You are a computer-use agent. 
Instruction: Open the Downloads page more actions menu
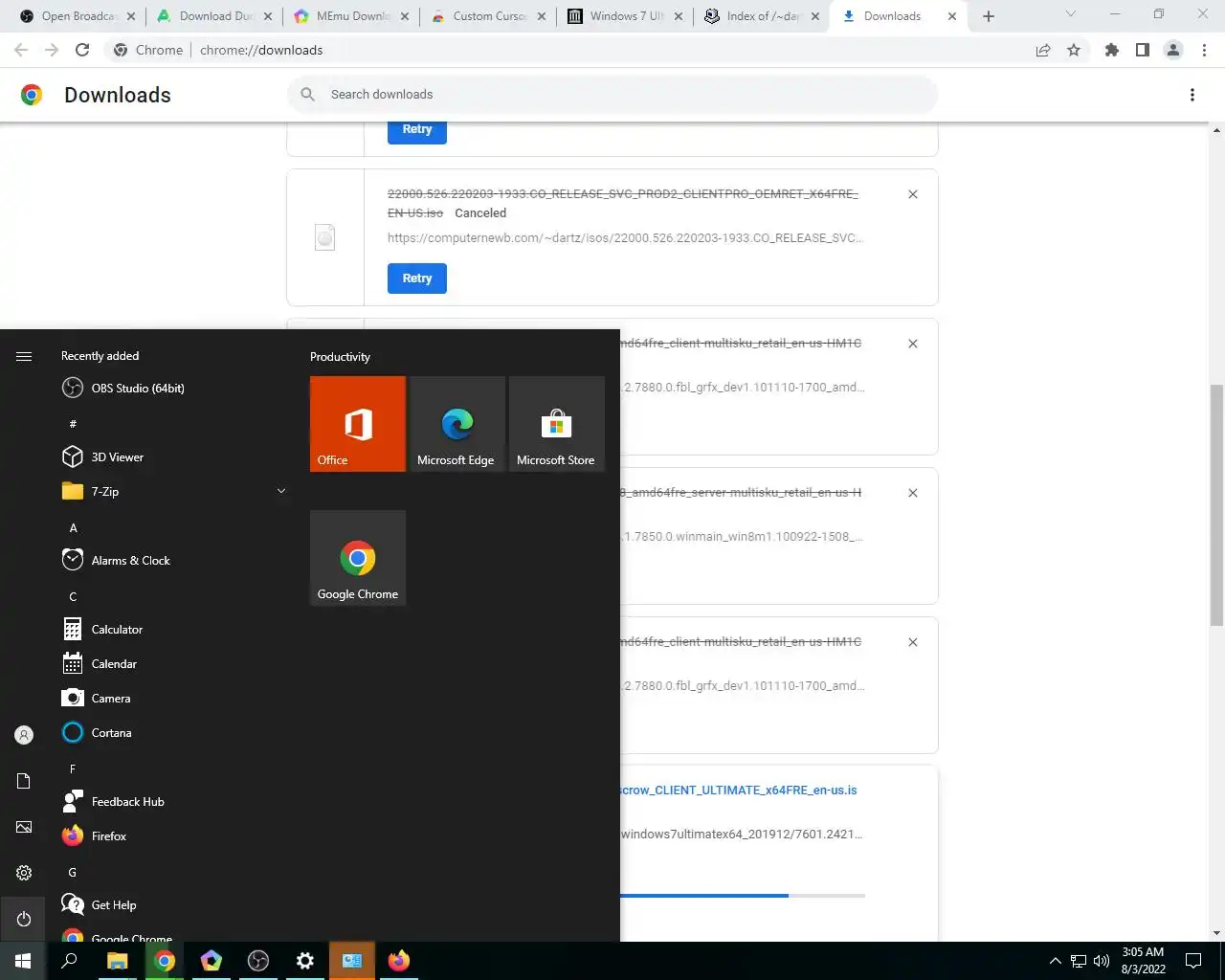click(1192, 95)
